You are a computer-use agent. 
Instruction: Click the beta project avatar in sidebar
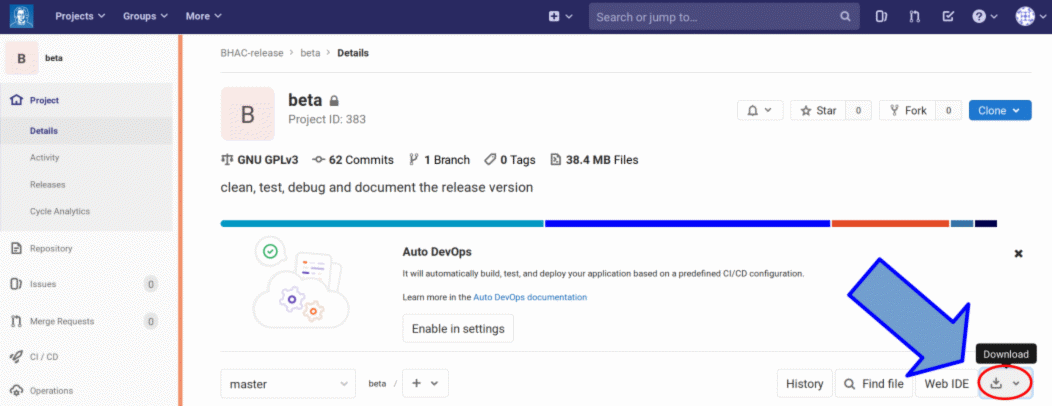pyautogui.click(x=21, y=58)
